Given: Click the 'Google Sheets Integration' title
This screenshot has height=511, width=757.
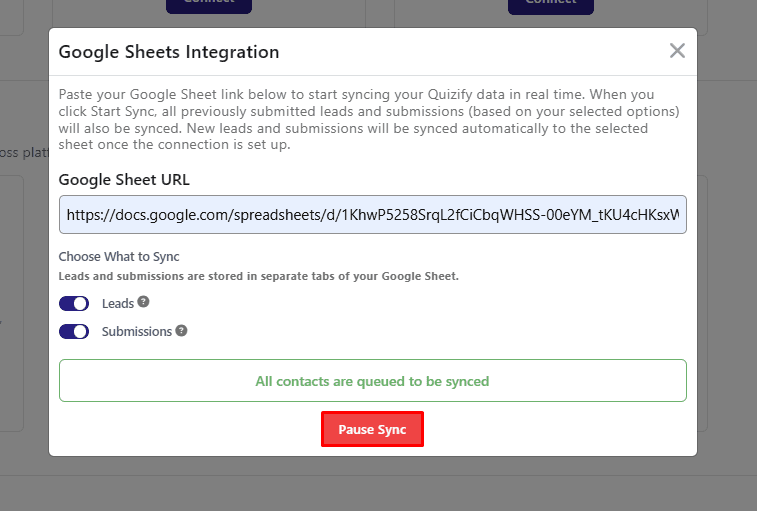Looking at the screenshot, I should coord(169,52).
